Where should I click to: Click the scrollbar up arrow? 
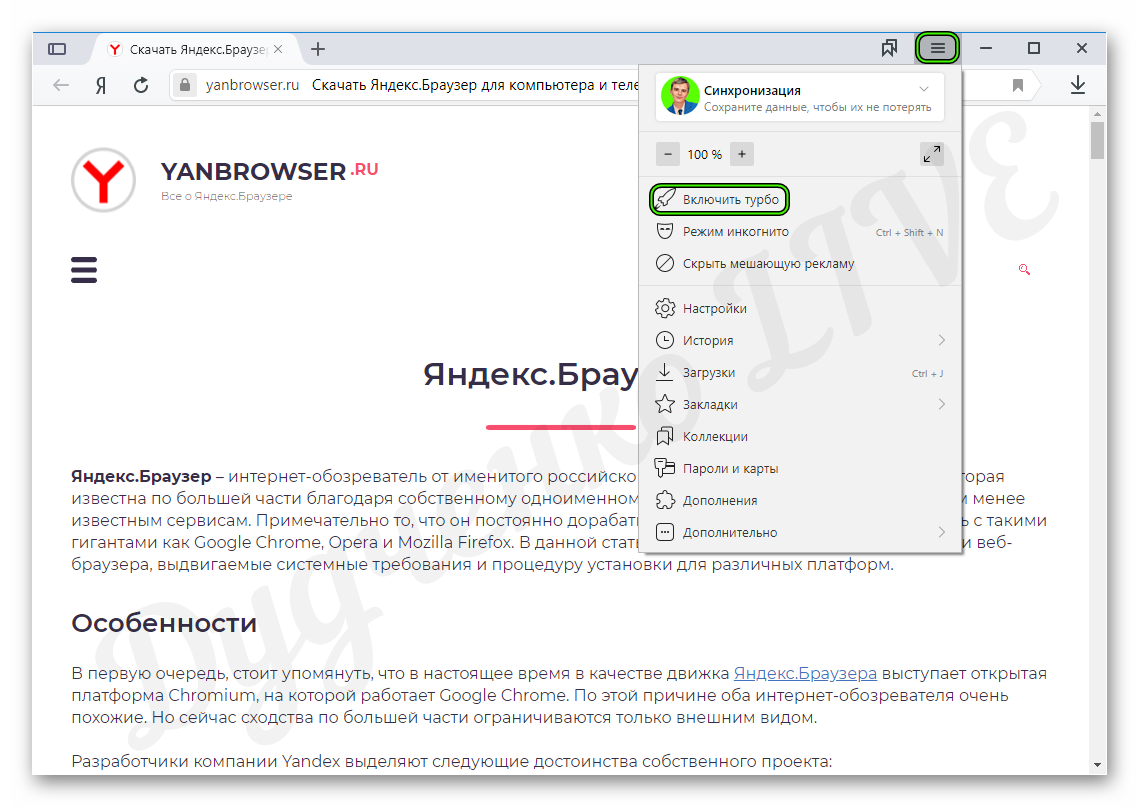pyautogui.click(x=1097, y=114)
